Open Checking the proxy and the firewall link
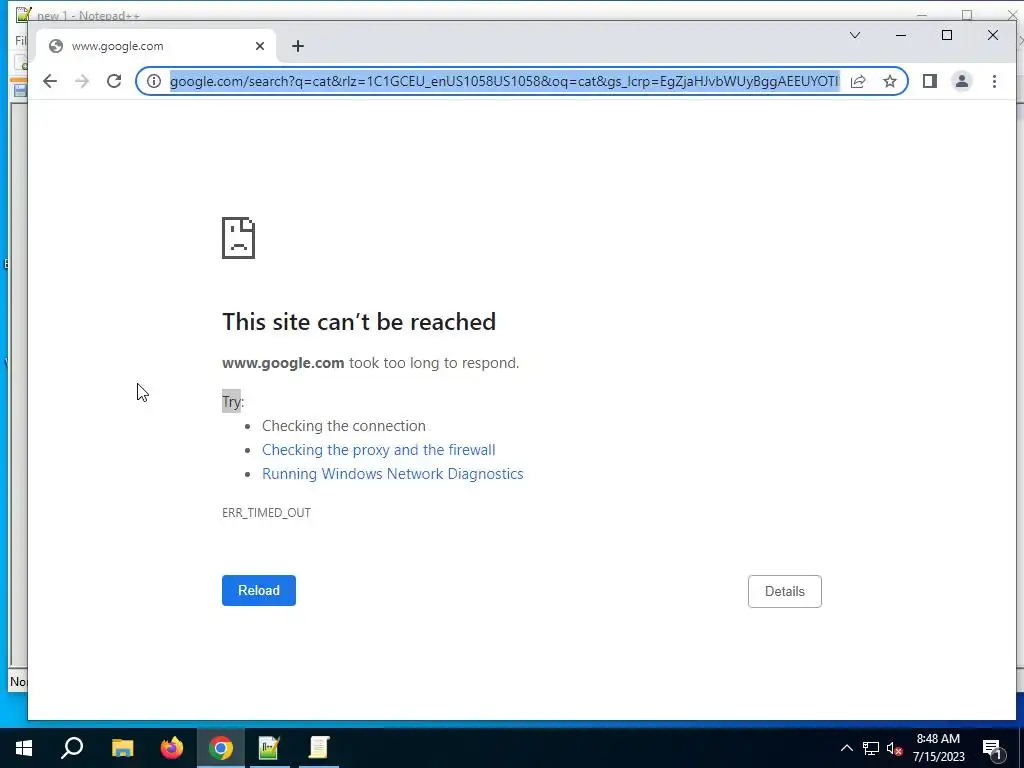The image size is (1024, 768). (378, 450)
